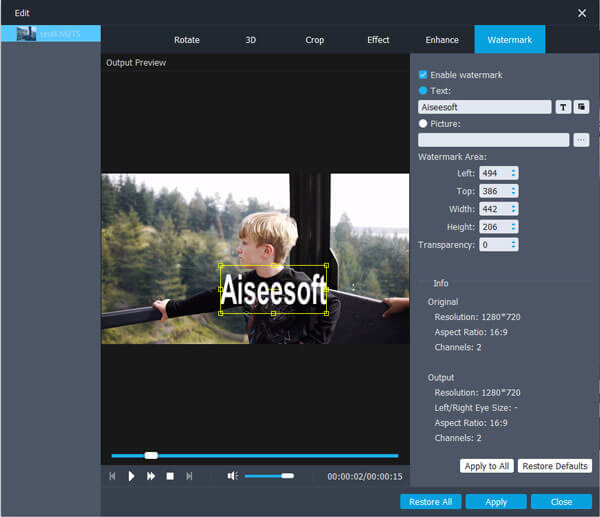Choose the Picture watermark radio option
This screenshot has width=600, height=517.
coord(423,124)
